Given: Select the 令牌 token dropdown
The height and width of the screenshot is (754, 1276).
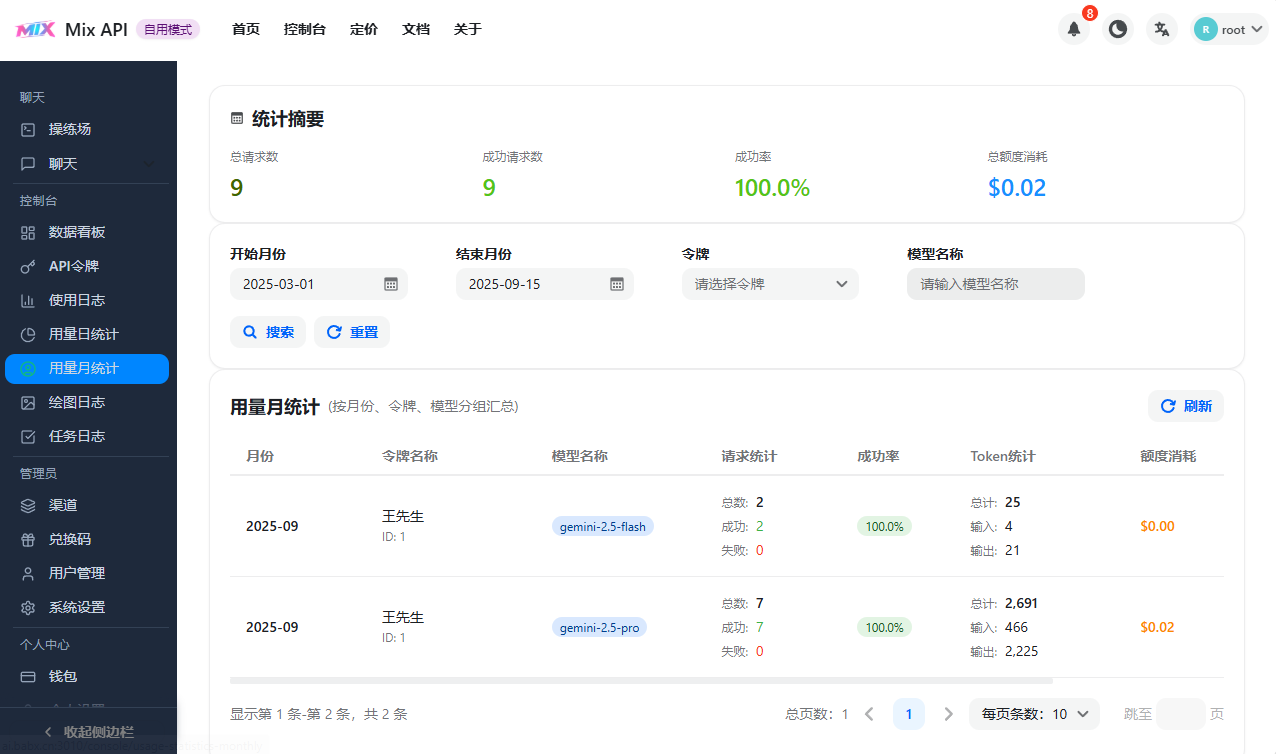Looking at the screenshot, I should tap(770, 284).
